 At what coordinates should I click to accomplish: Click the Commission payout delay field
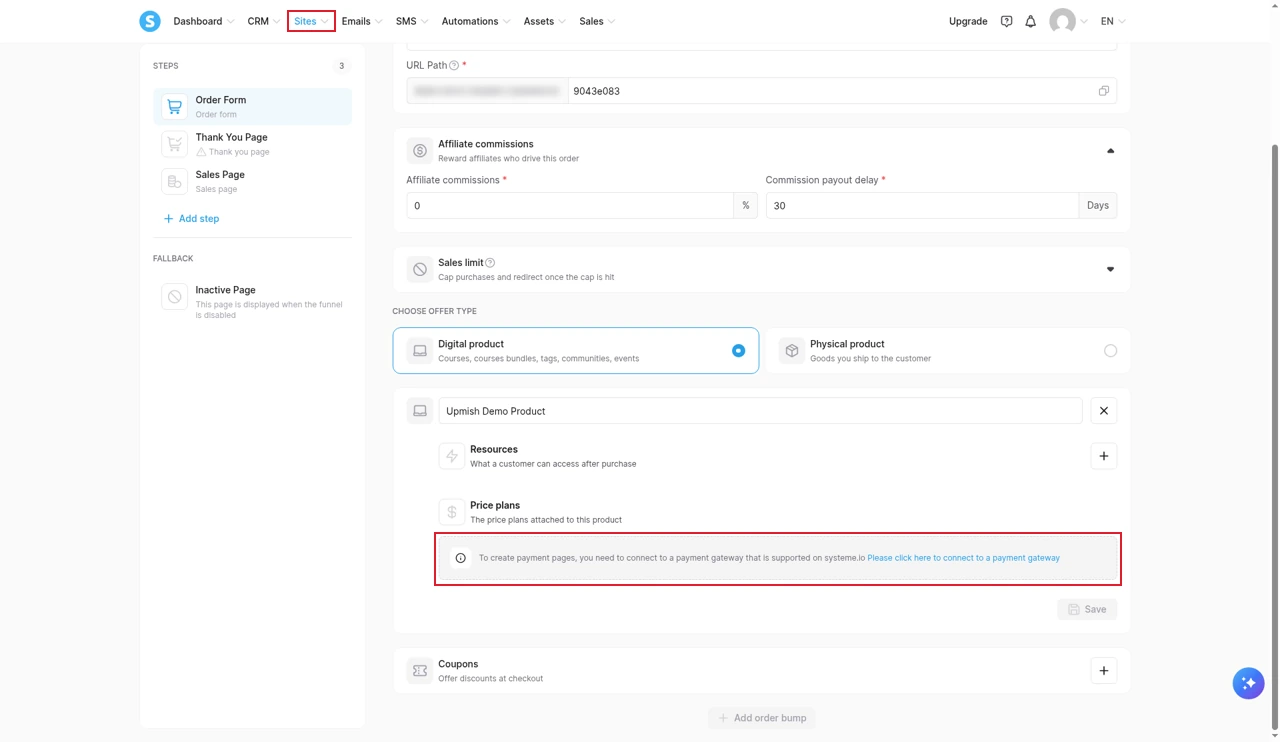pos(922,206)
